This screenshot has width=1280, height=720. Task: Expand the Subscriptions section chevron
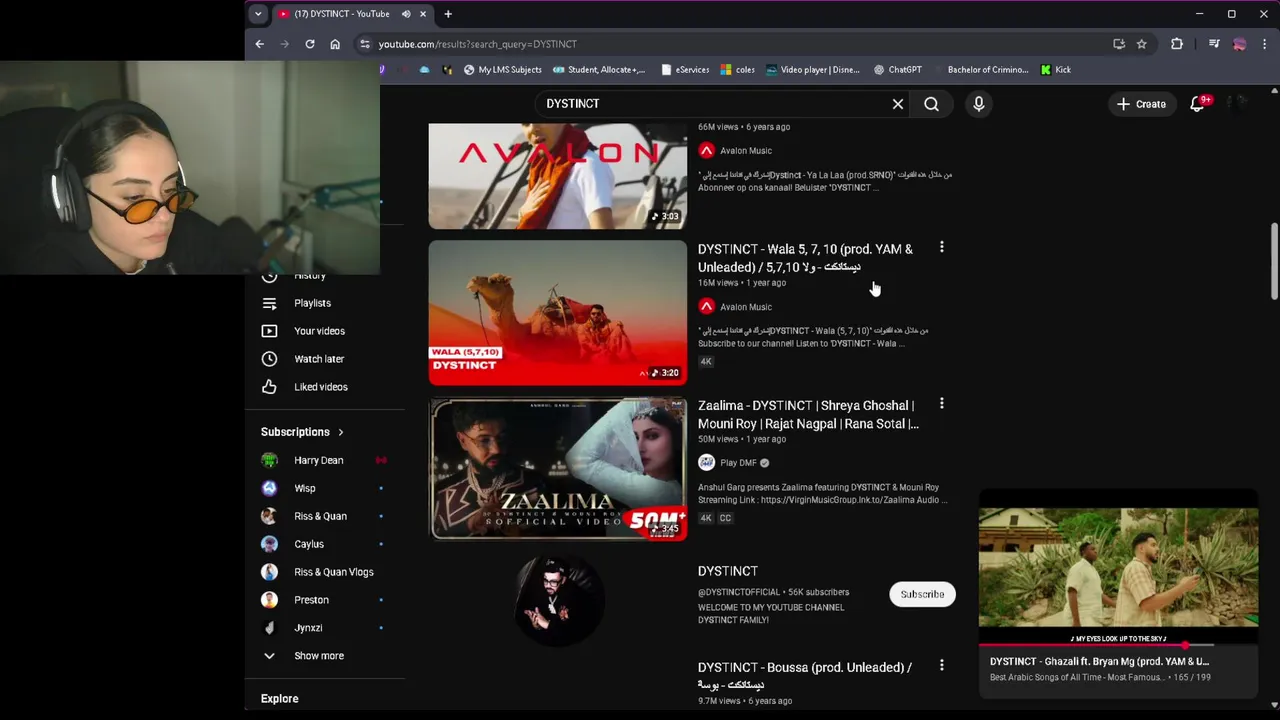341,432
